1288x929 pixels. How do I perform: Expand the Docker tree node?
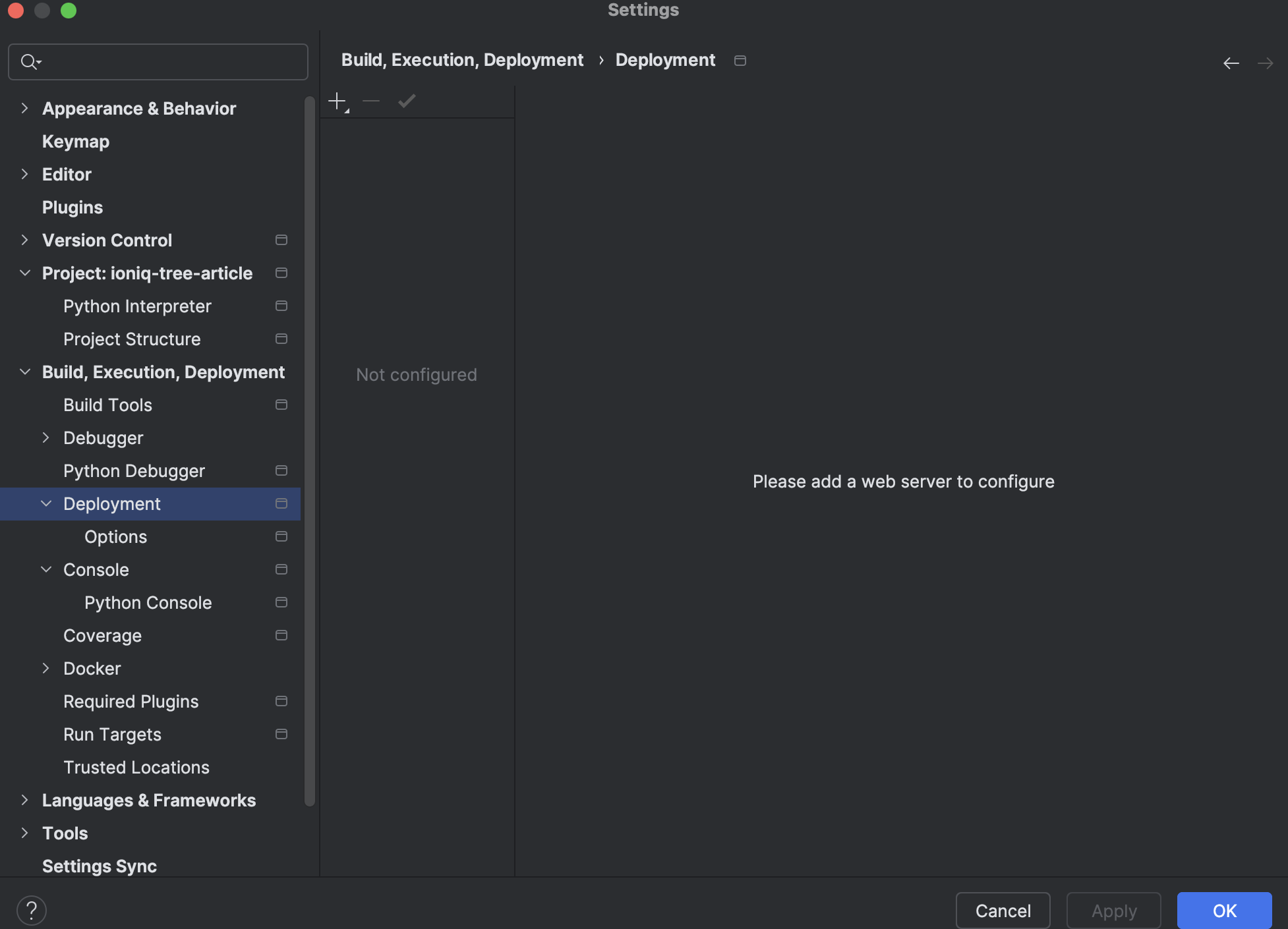(x=45, y=668)
